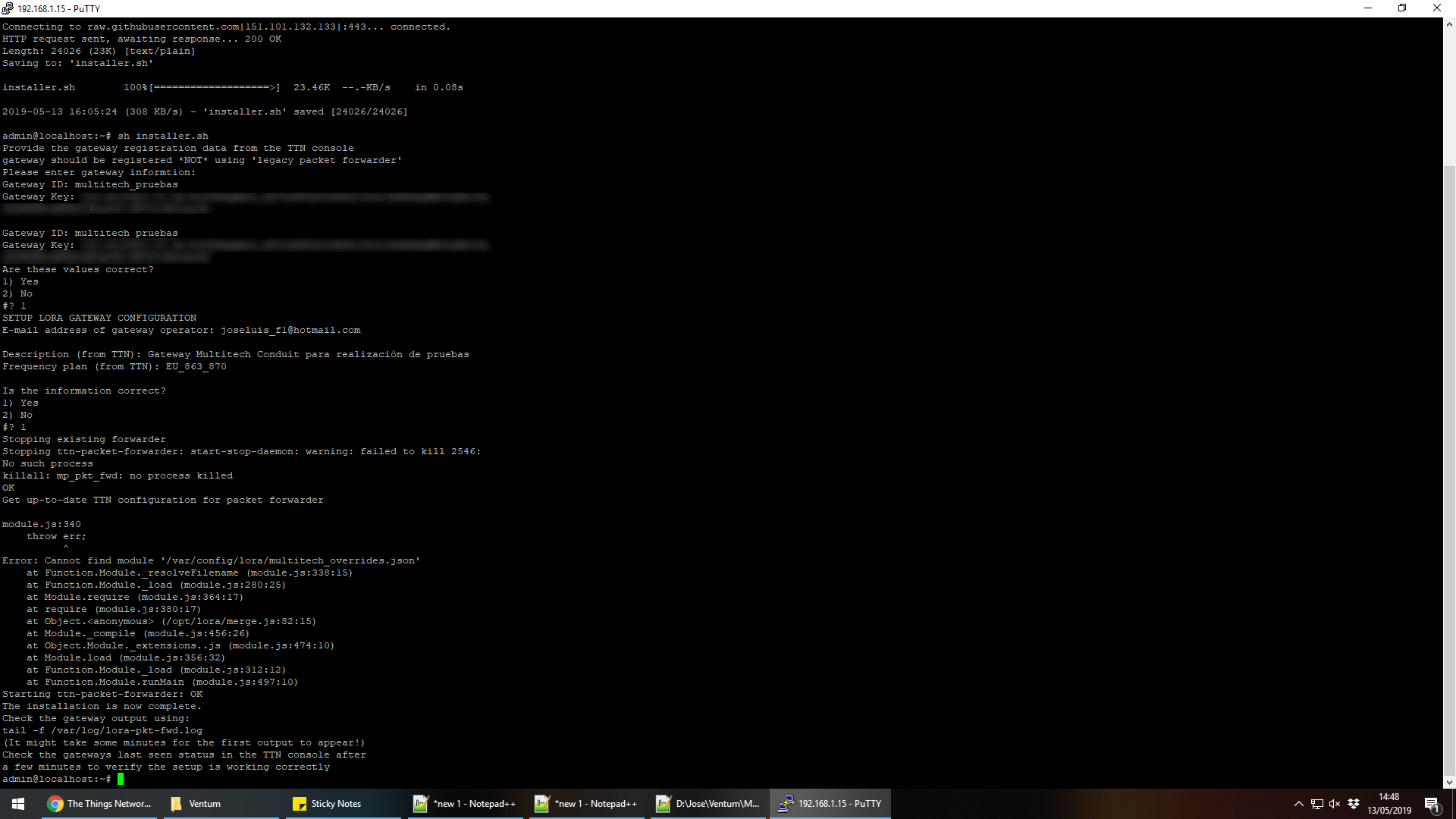Click "(It might take some minutes" line

click(x=184, y=742)
